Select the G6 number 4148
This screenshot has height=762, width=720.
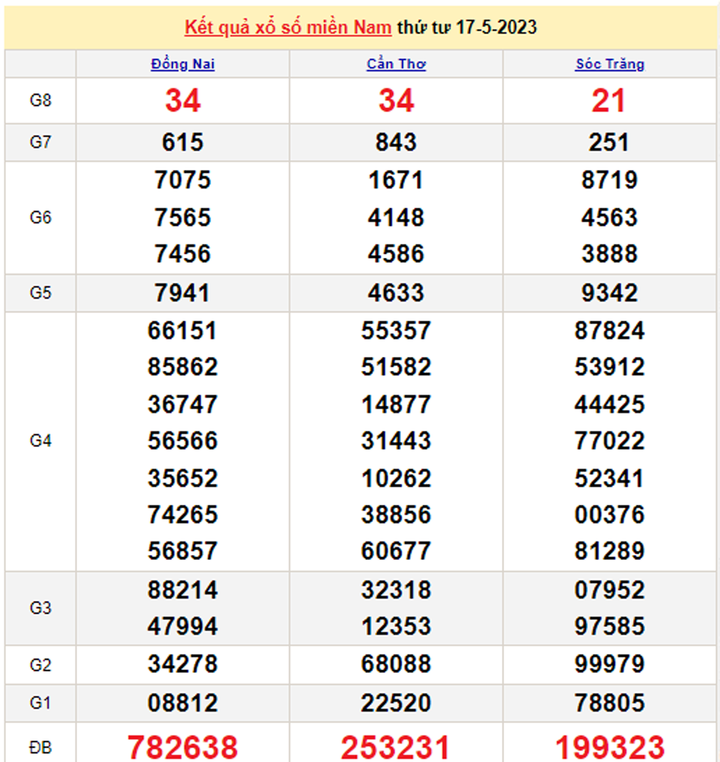[396, 217]
